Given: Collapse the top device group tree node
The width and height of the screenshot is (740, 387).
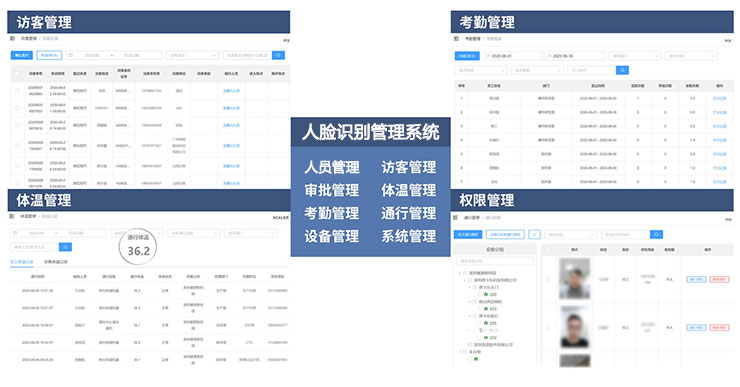Looking at the screenshot, I should pos(460,273).
